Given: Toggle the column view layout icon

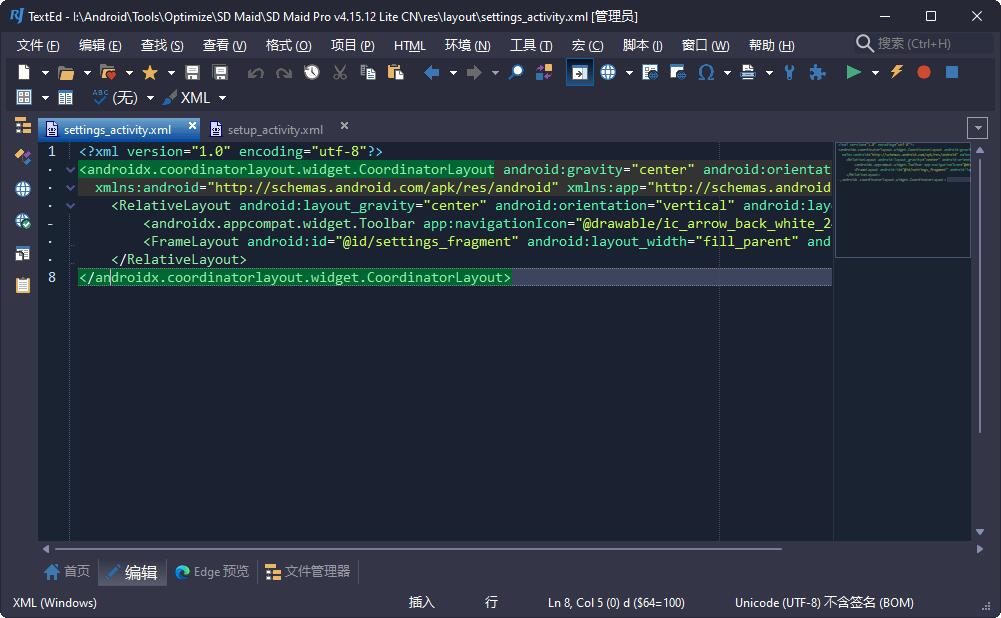Looking at the screenshot, I should point(65,98).
